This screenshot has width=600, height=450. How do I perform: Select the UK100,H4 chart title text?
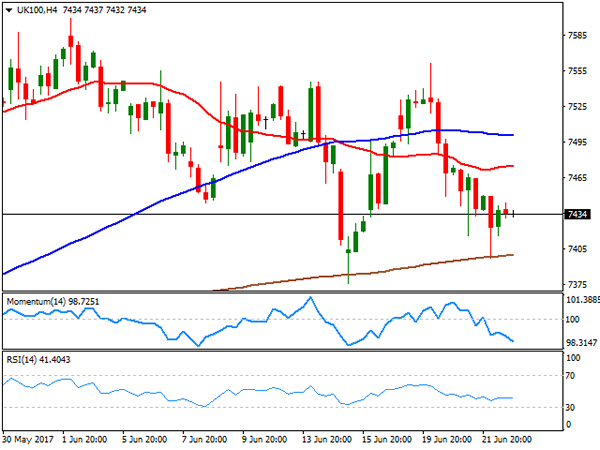[x=37, y=10]
